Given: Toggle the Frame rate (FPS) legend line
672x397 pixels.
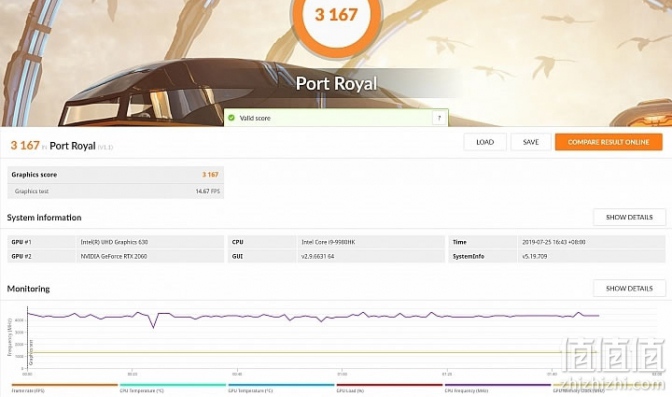Looking at the screenshot, I should click(64, 388).
